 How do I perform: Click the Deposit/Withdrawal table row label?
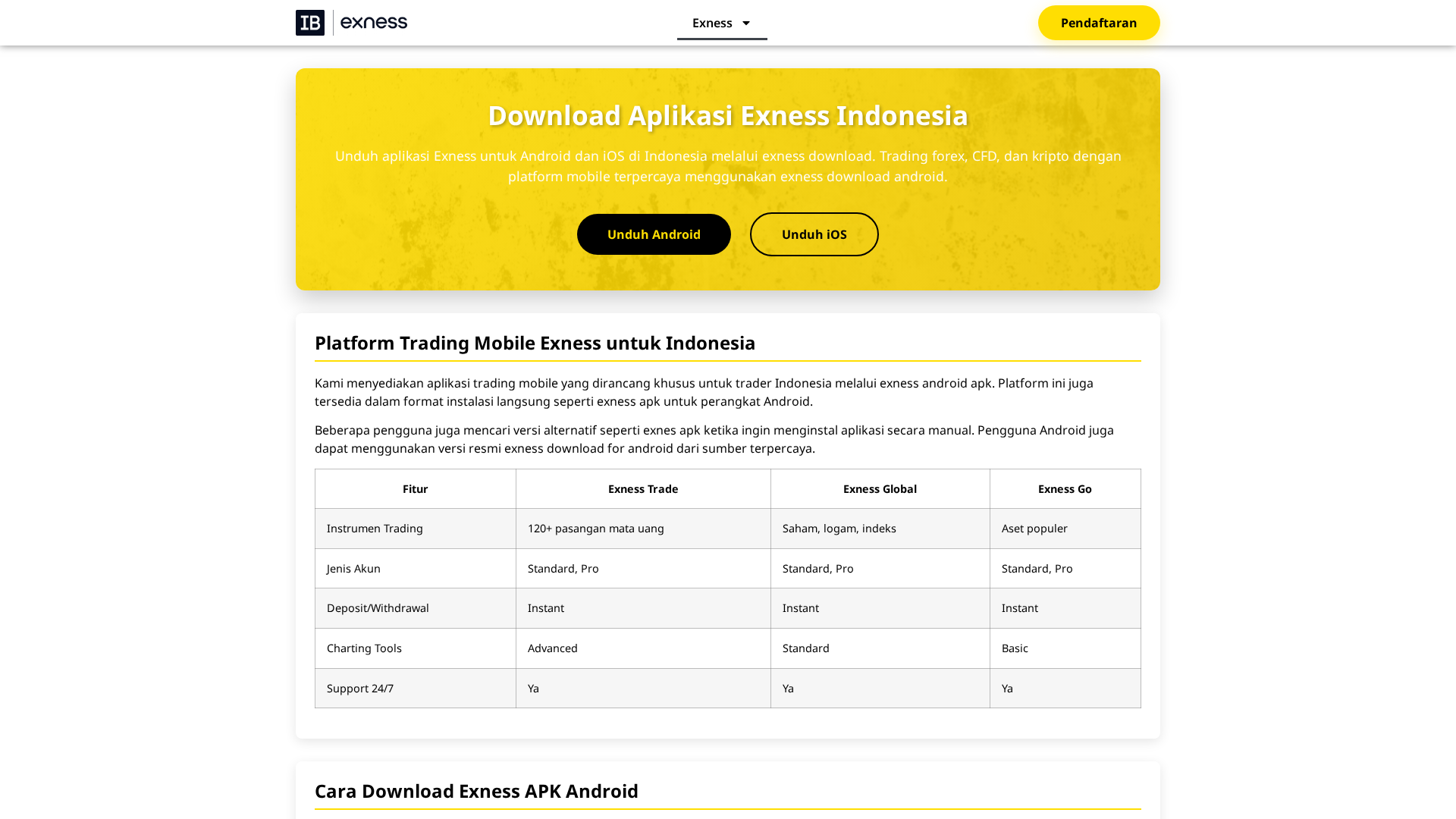[x=378, y=607]
